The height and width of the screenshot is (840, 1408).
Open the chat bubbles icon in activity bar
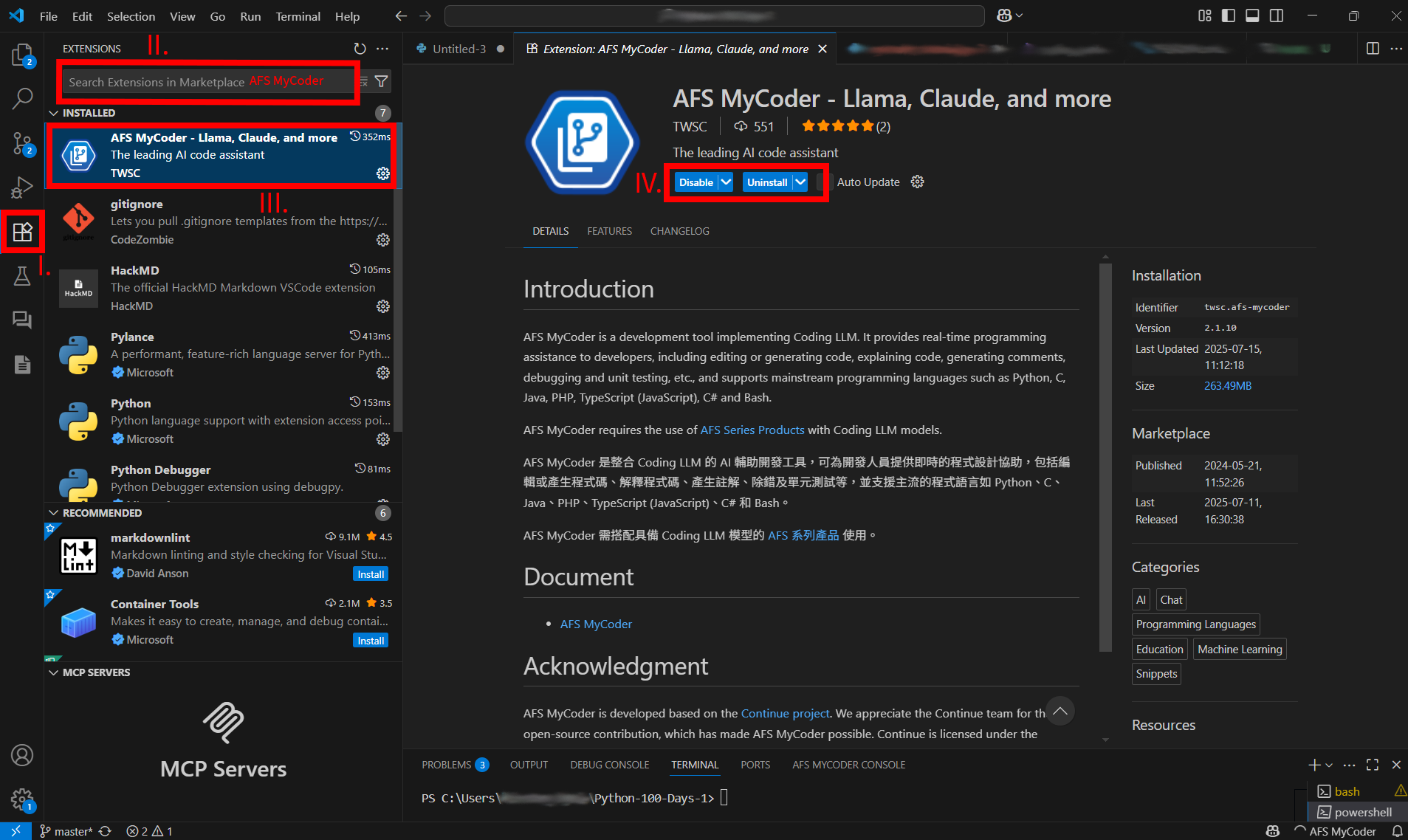click(x=22, y=320)
